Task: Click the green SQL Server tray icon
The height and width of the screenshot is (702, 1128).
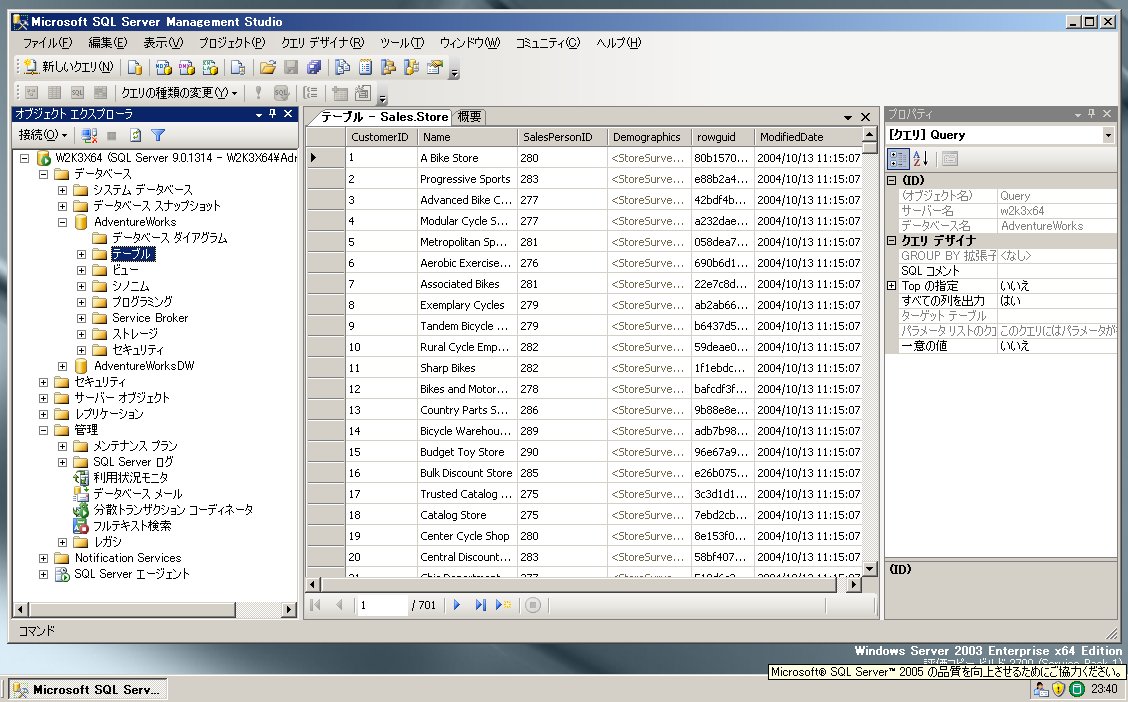Action: pyautogui.click(x=1077, y=689)
